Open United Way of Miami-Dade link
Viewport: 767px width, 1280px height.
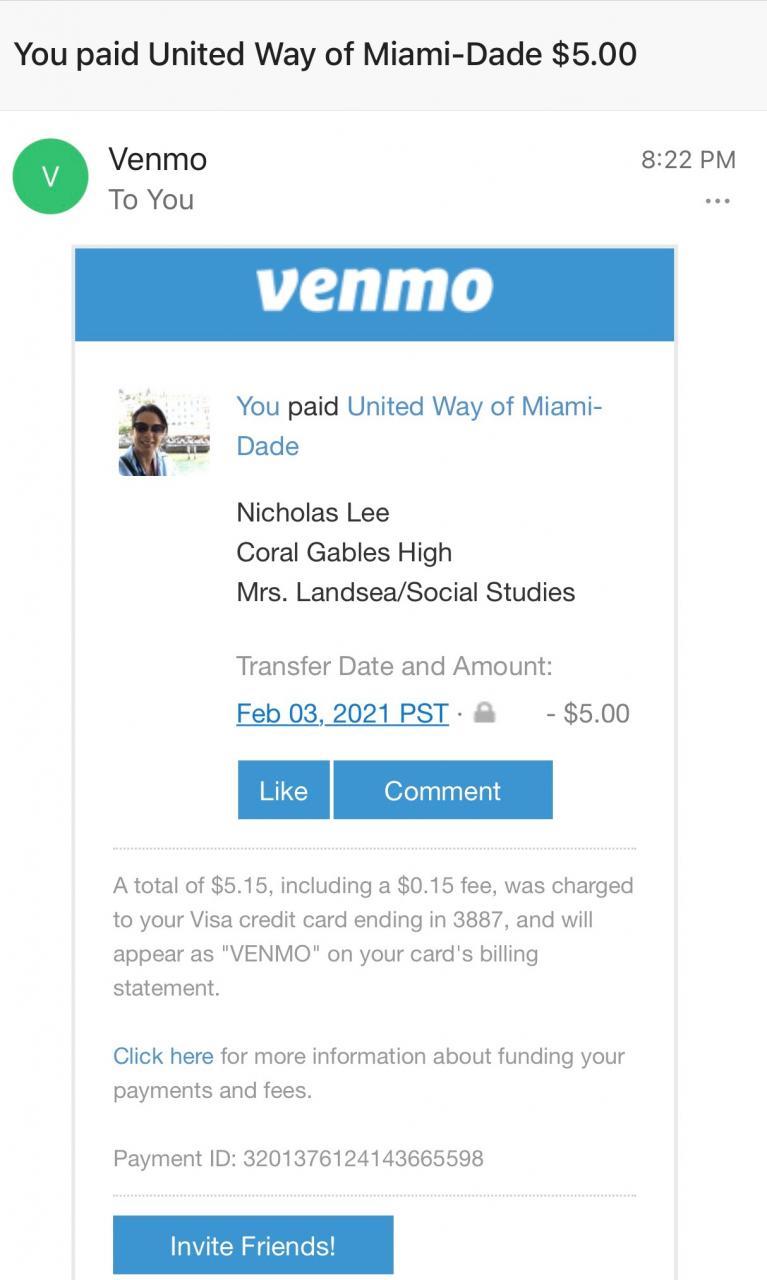474,407
